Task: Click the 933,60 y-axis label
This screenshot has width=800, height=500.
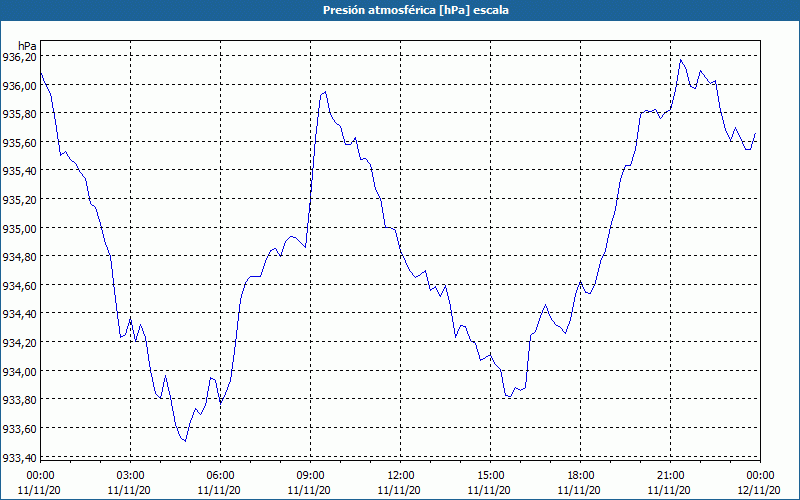Action: (x=19, y=429)
